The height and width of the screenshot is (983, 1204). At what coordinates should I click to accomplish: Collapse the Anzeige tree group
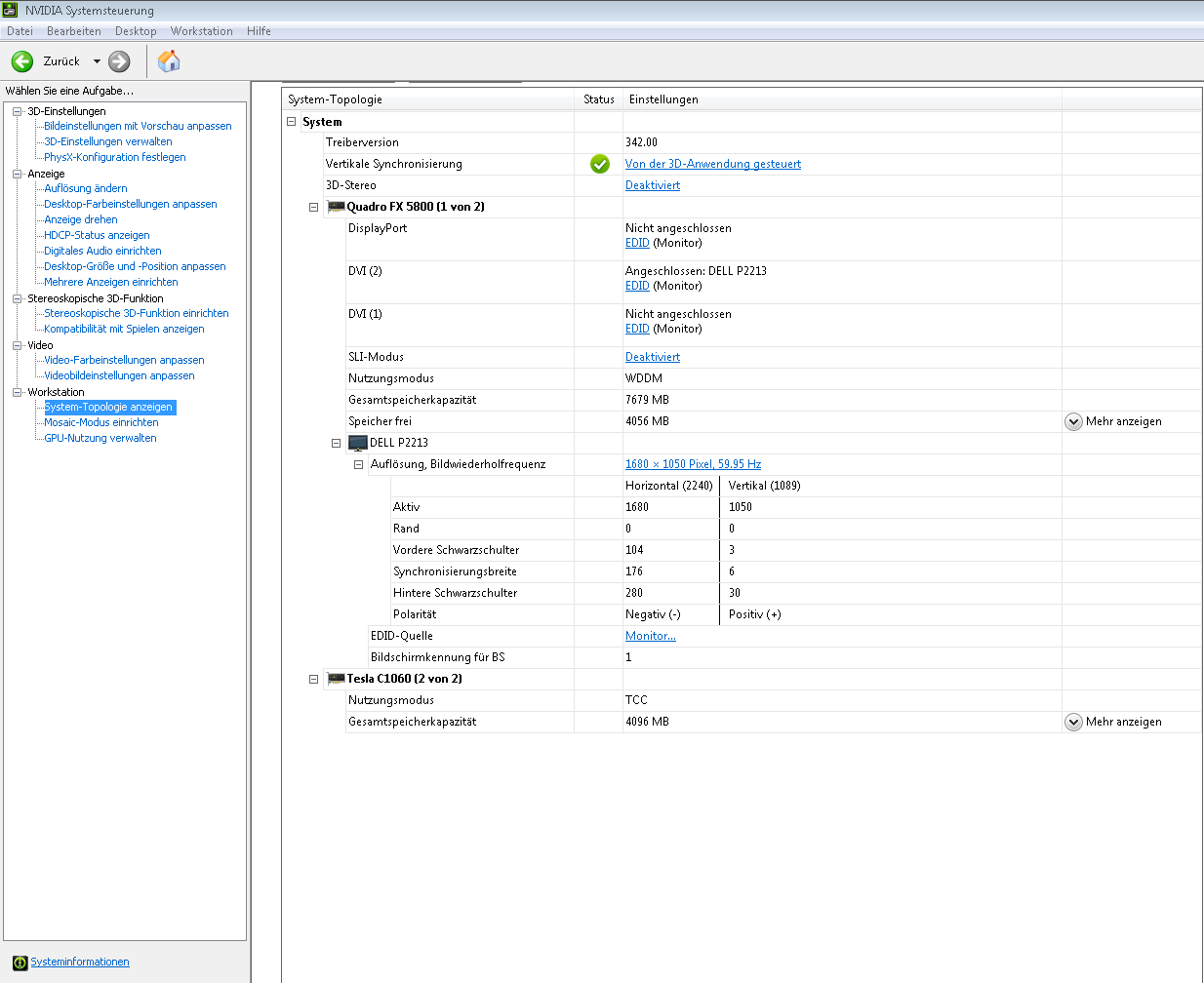pyautogui.click(x=17, y=174)
